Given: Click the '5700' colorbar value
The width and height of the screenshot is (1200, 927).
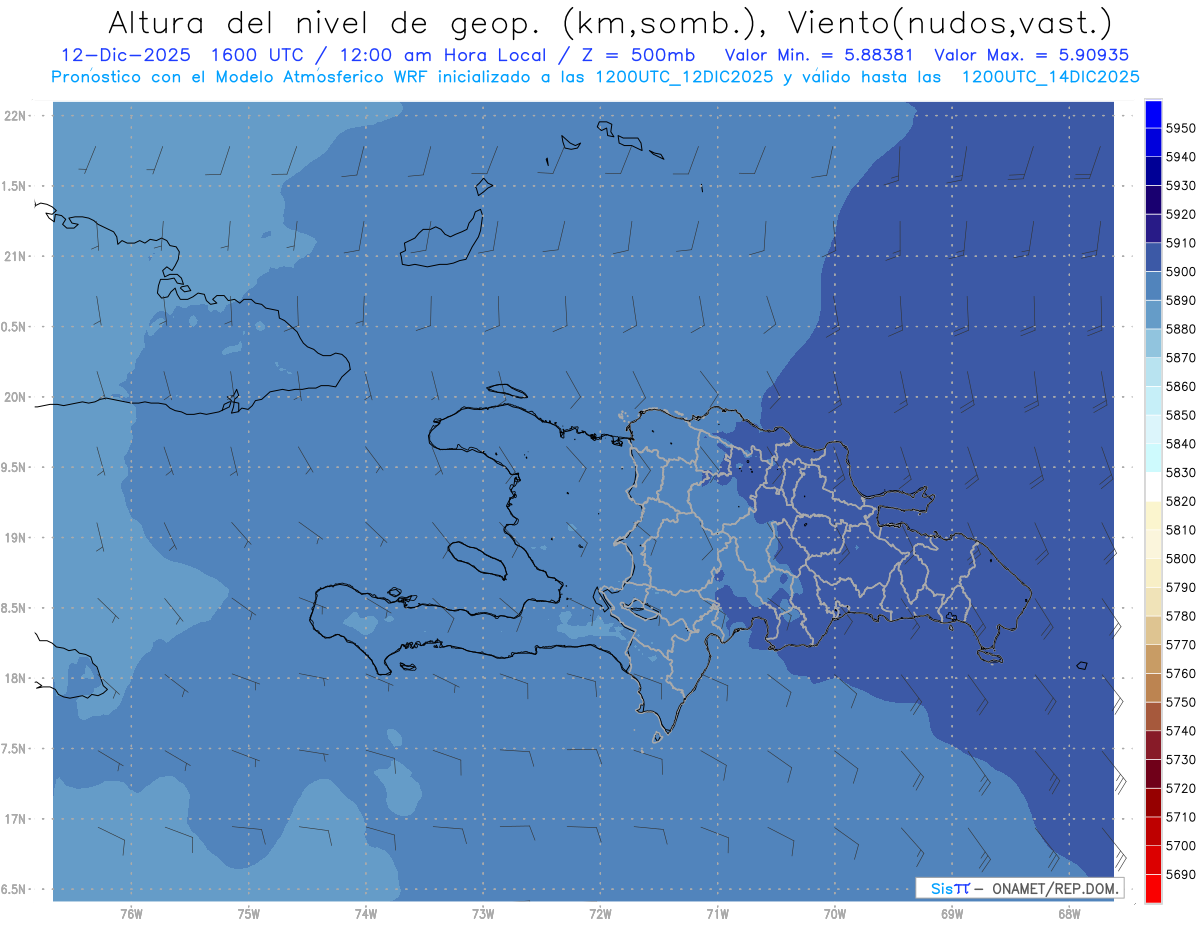Looking at the screenshot, I should [1181, 845].
